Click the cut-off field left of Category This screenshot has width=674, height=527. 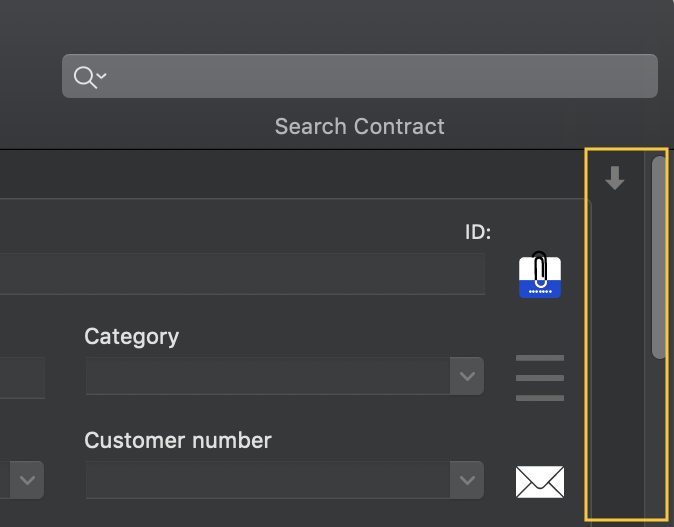(x=22, y=378)
